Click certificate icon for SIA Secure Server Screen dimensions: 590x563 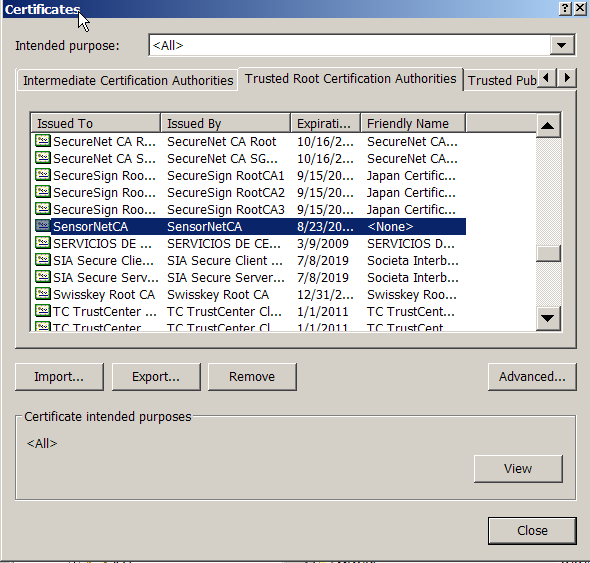pos(43,277)
